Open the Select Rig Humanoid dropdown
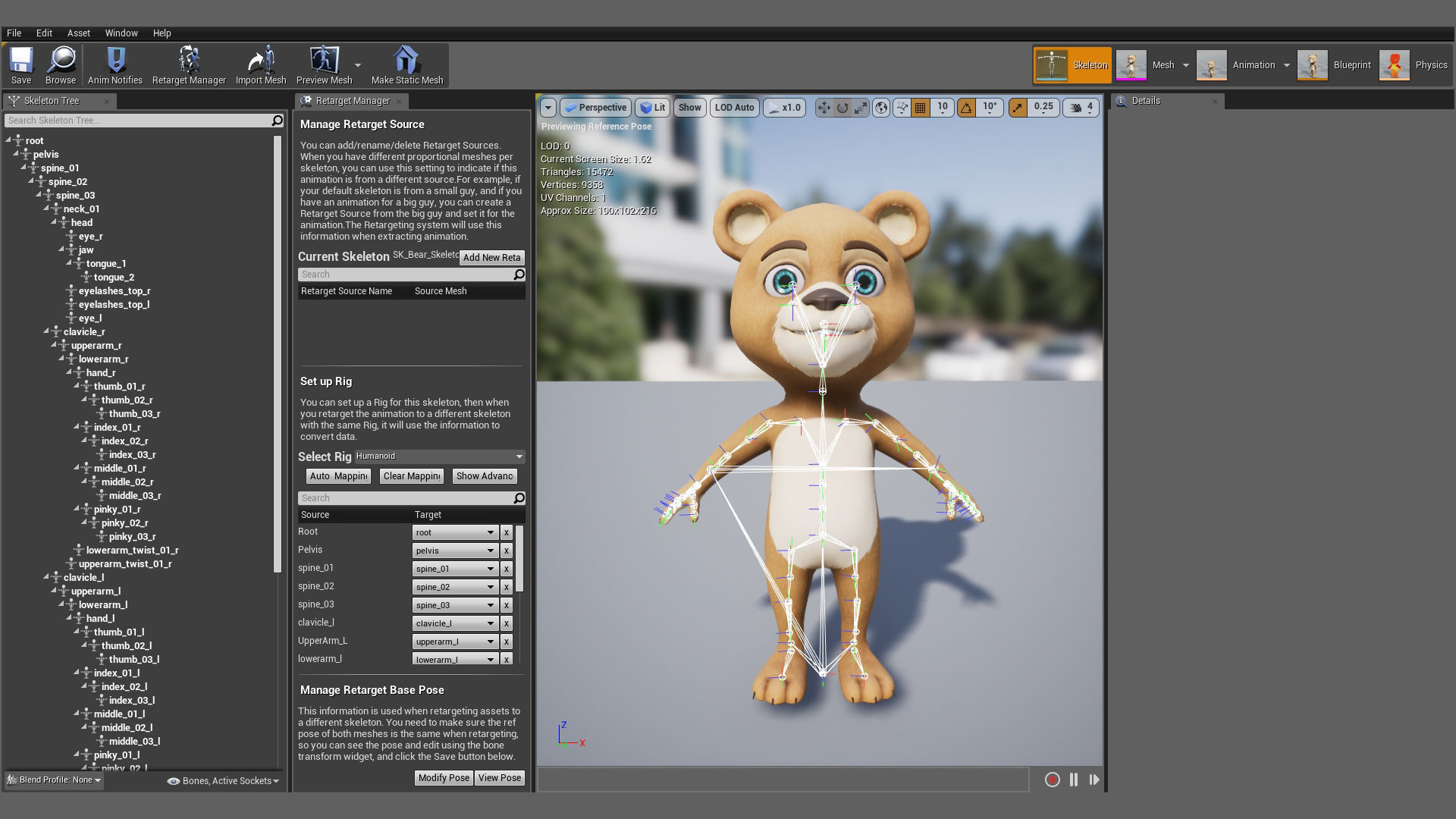The image size is (1456, 819). (440, 457)
